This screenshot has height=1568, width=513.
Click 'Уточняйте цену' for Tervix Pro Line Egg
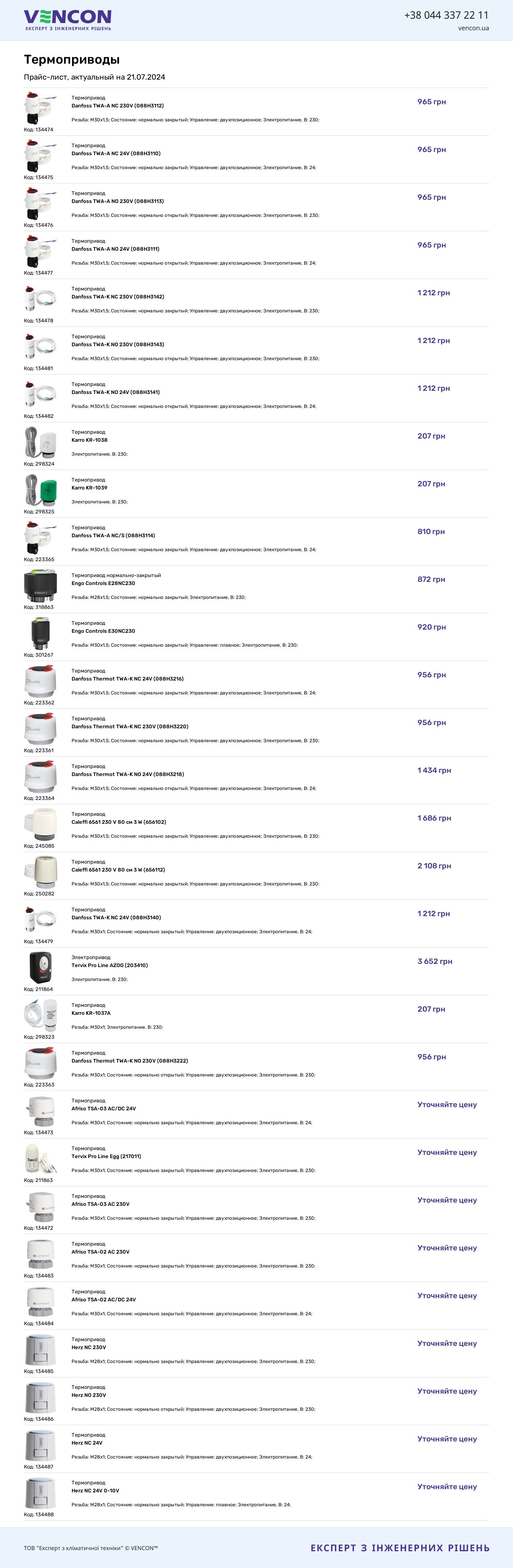447,1152
